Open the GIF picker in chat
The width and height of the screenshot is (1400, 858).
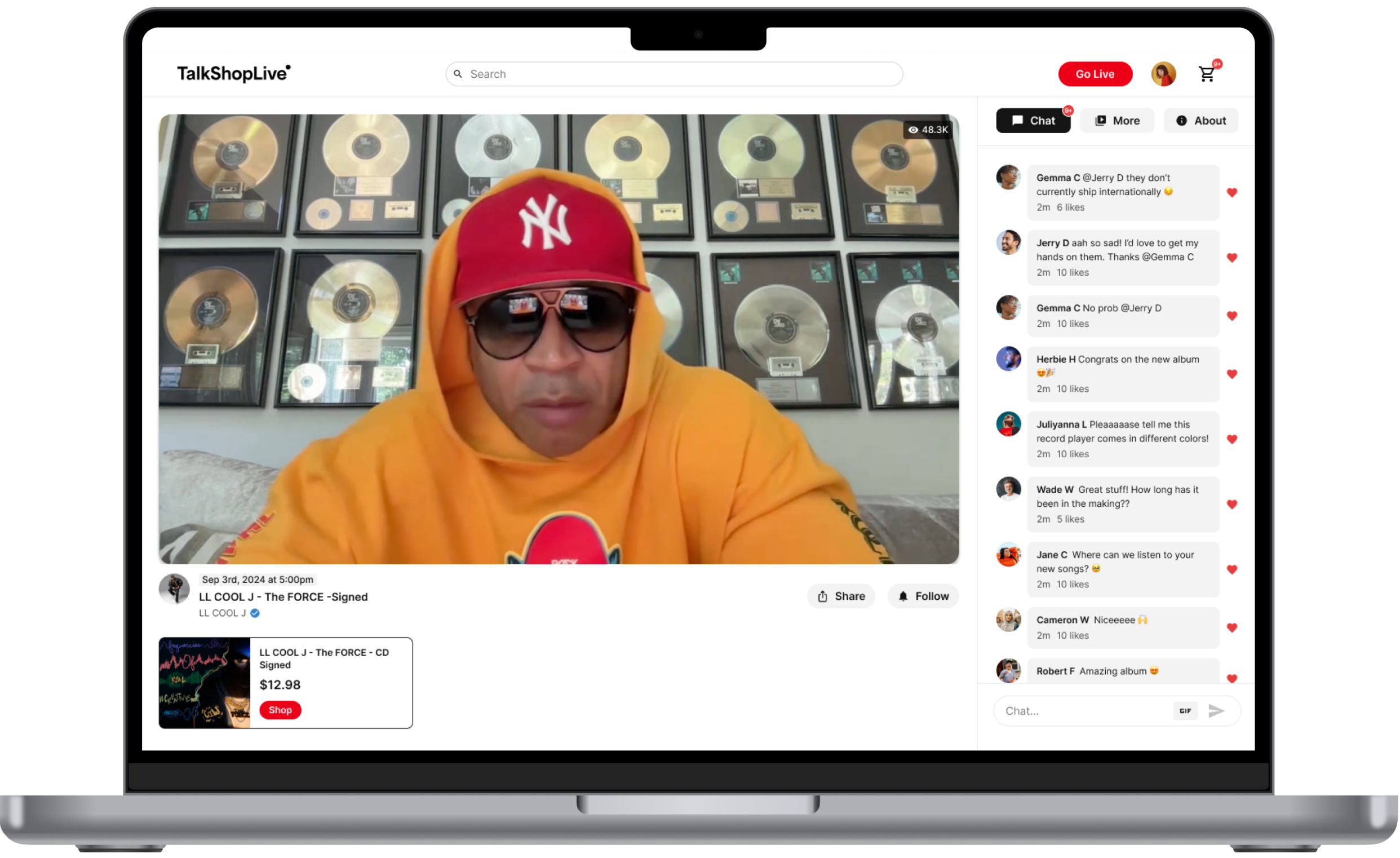click(x=1186, y=711)
